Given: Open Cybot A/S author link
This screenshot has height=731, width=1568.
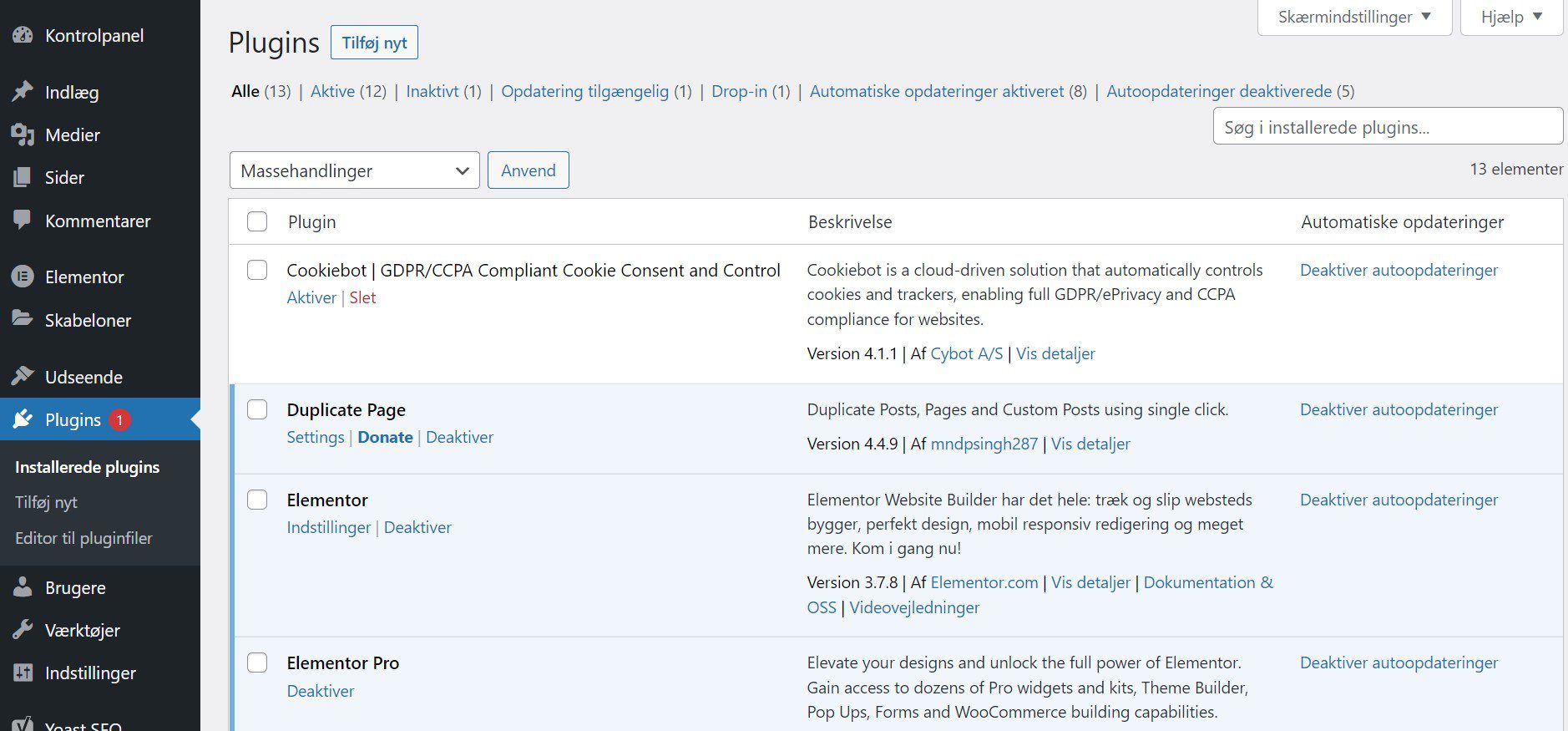Looking at the screenshot, I should point(966,353).
